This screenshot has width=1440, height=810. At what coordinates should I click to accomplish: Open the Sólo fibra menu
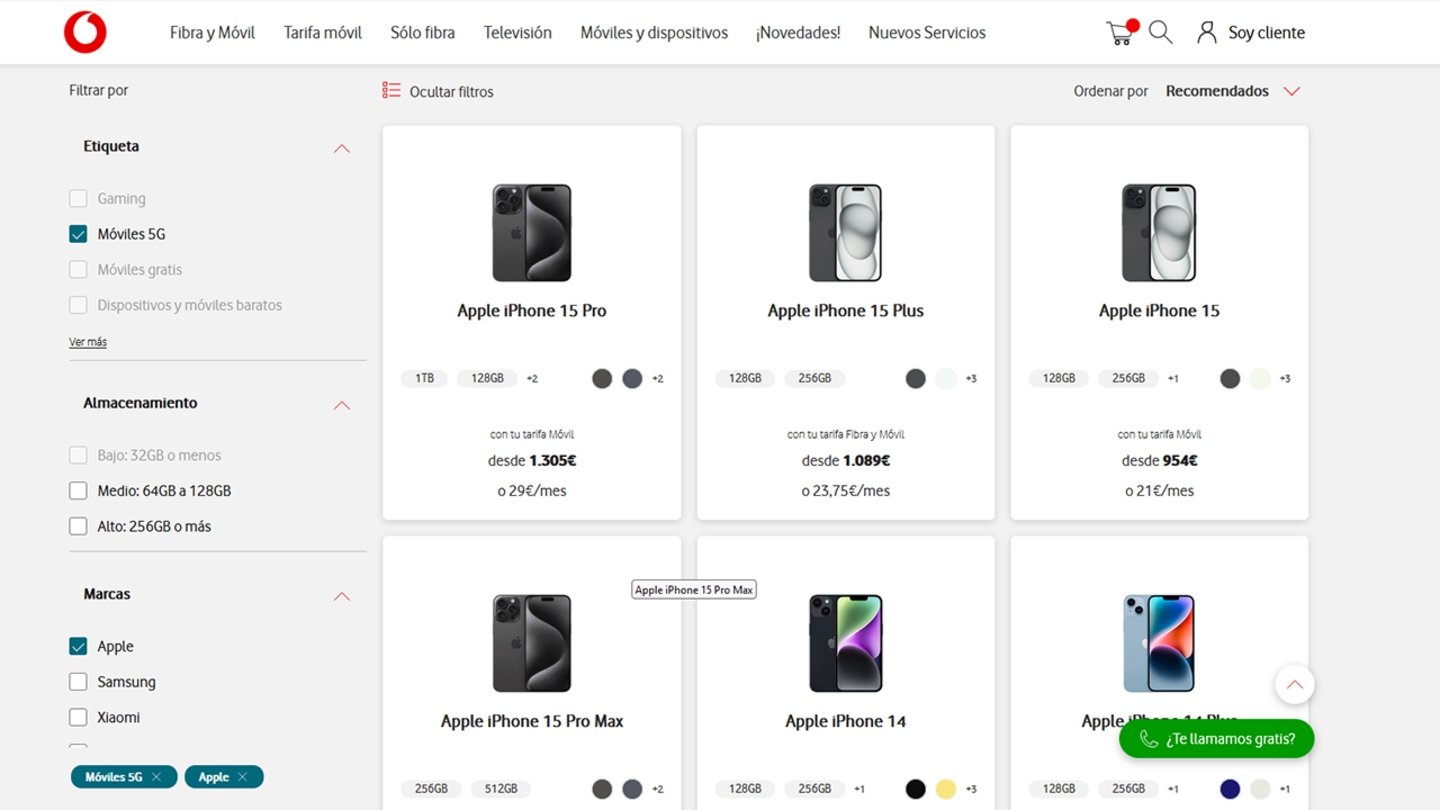422,32
